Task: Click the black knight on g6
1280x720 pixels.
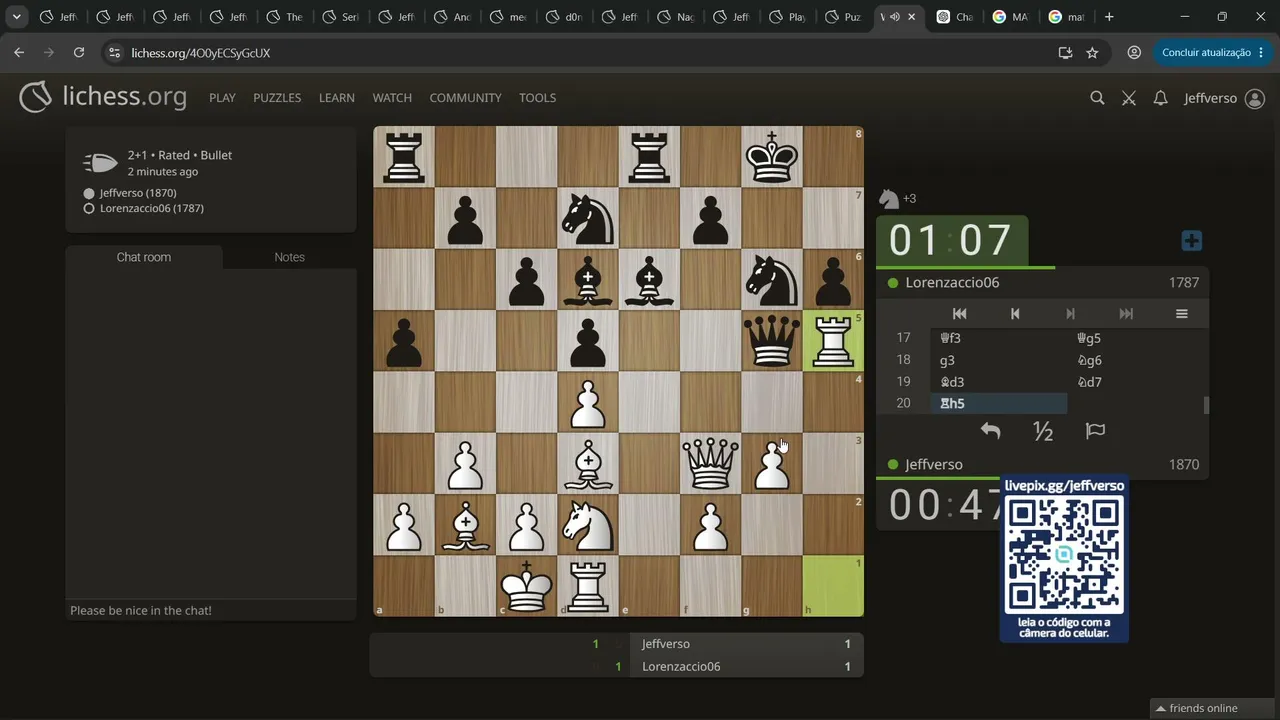Action: tap(772, 280)
